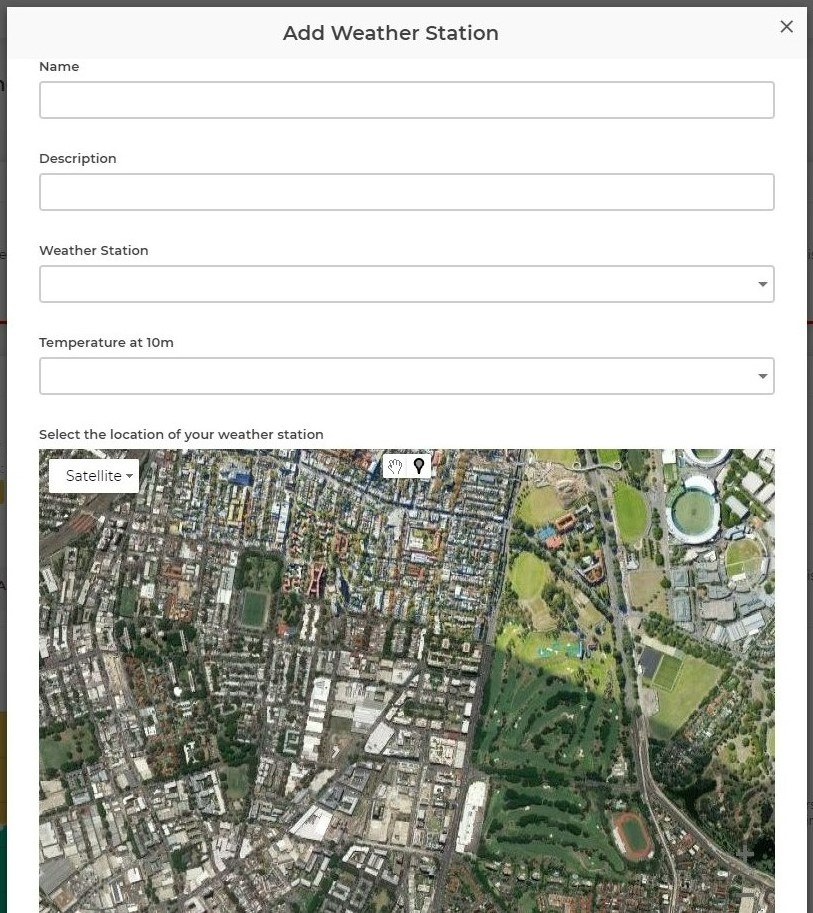Expand the Weather Station dropdown

point(406,284)
